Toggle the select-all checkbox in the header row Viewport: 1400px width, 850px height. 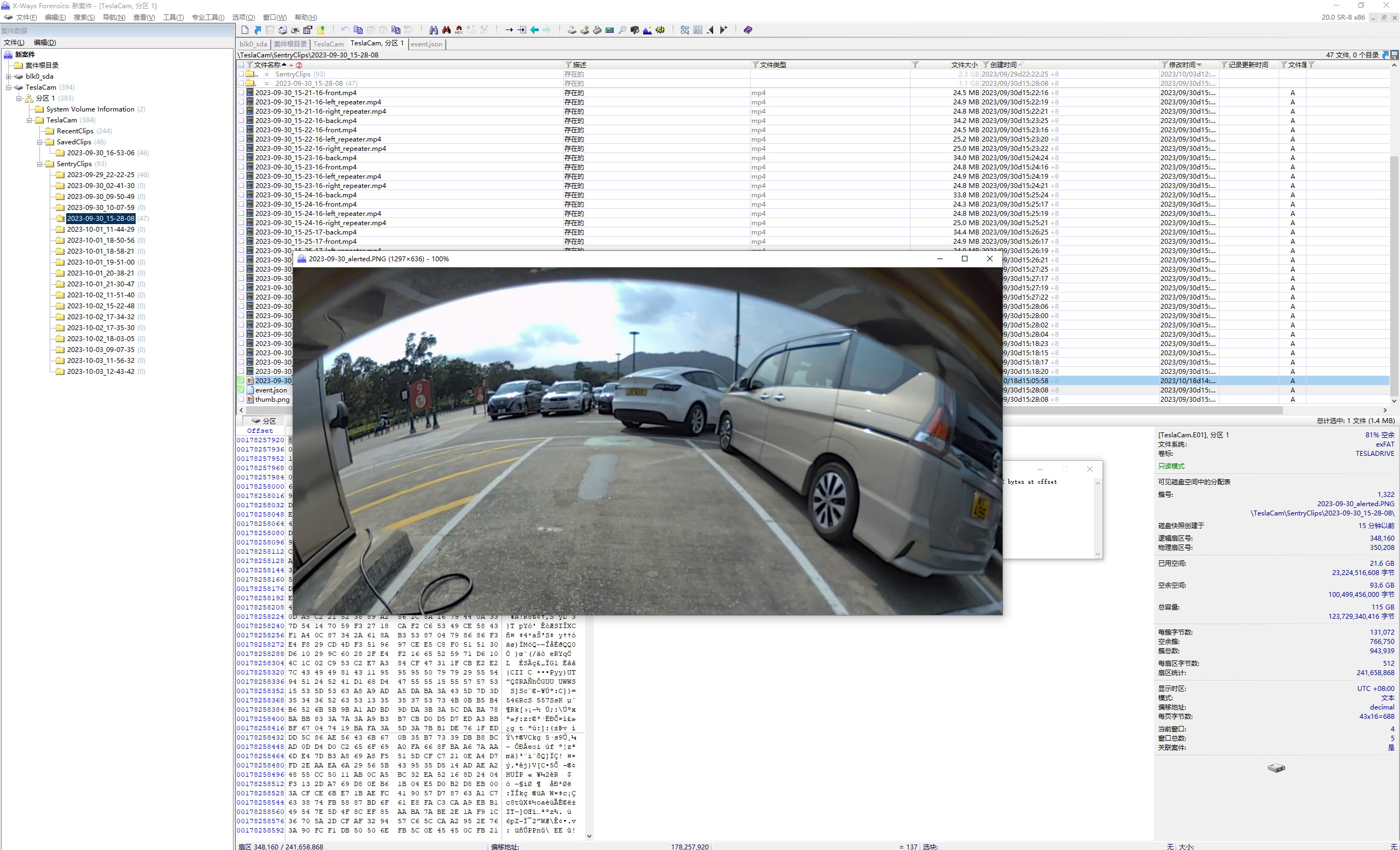coord(242,65)
